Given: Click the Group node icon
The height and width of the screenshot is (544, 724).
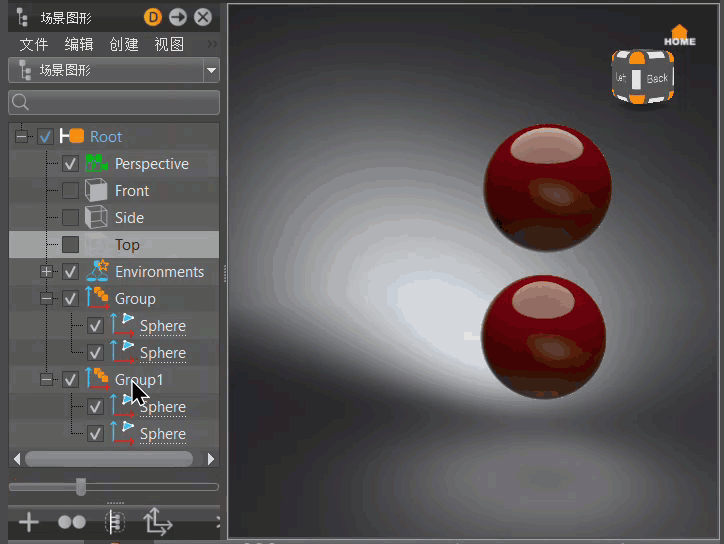Looking at the screenshot, I should click(x=97, y=298).
